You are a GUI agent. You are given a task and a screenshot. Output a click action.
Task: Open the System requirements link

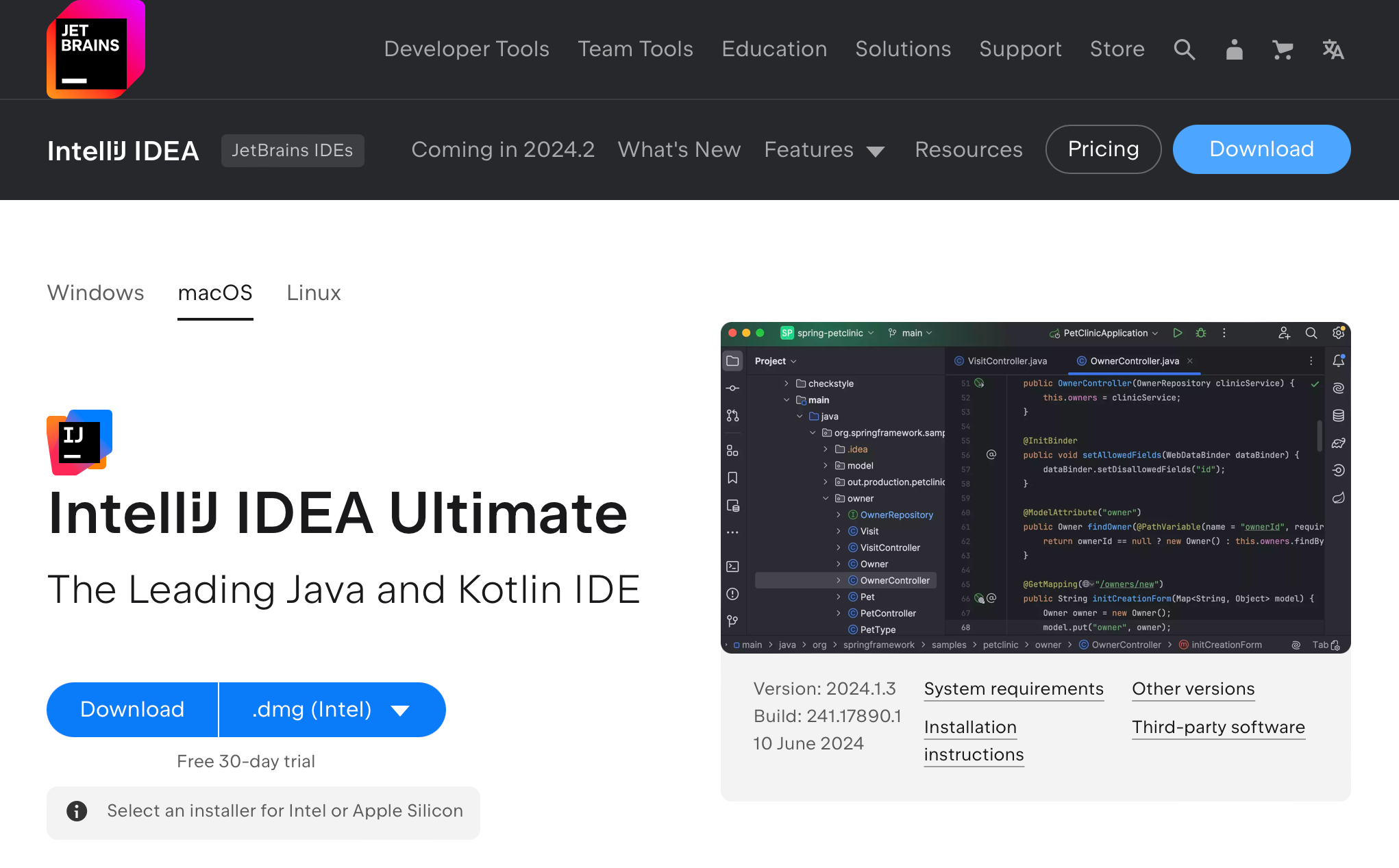click(x=1013, y=689)
